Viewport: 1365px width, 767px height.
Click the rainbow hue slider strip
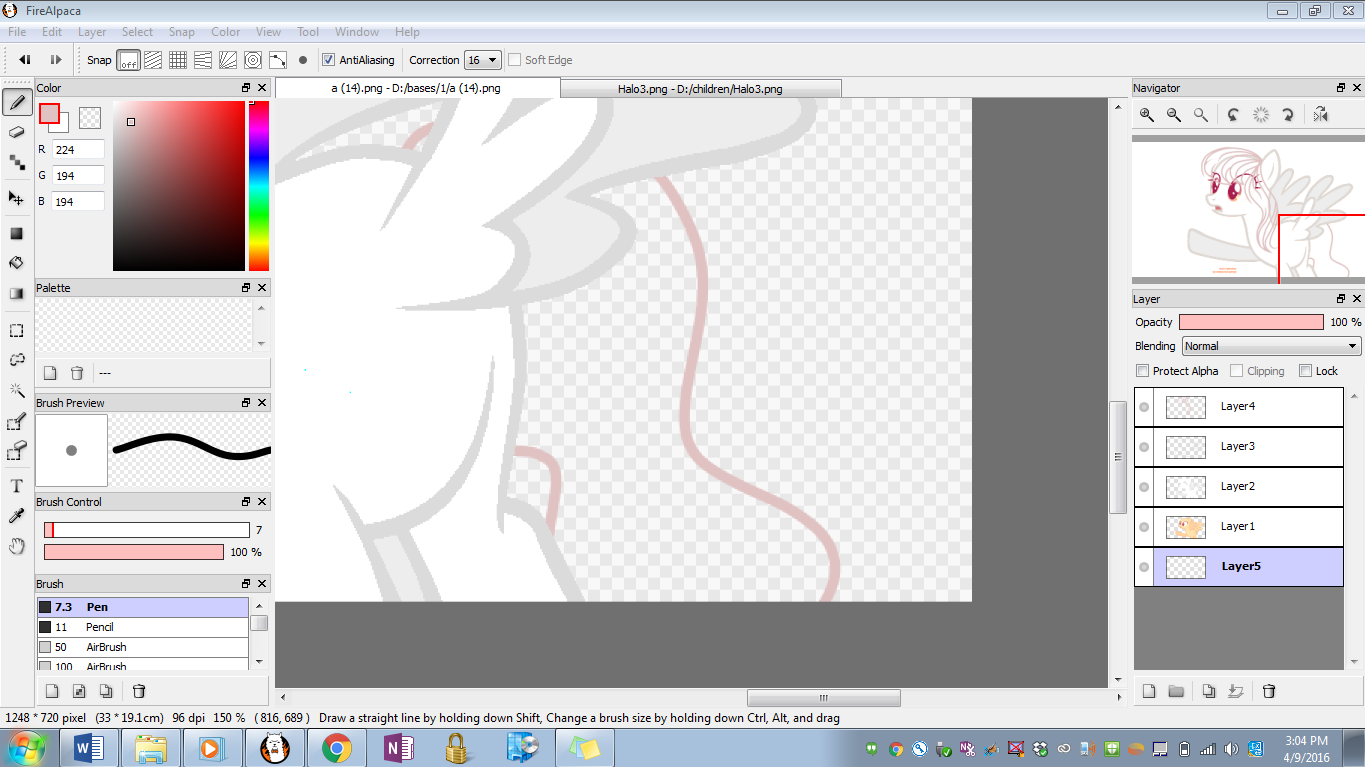point(259,186)
